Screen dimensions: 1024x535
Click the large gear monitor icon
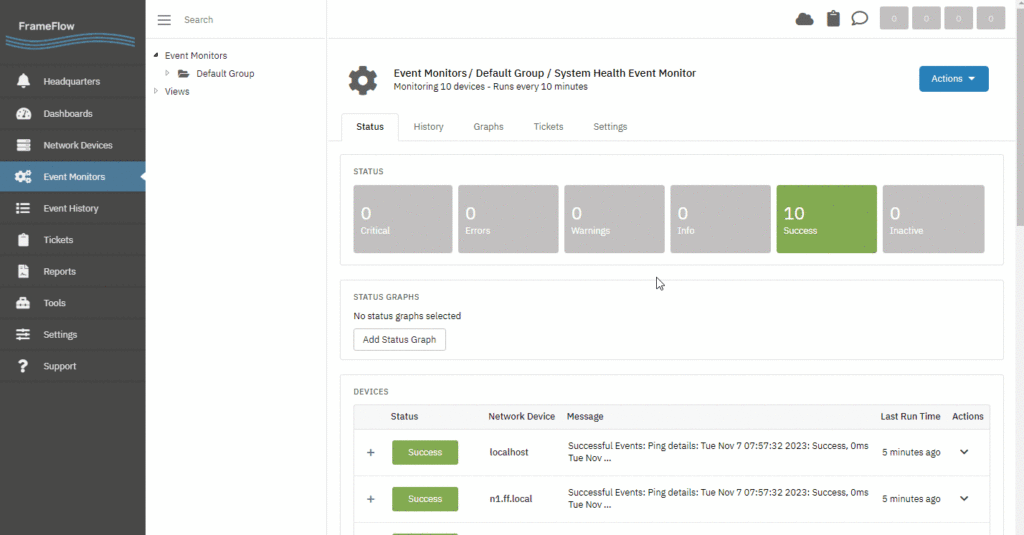(363, 80)
